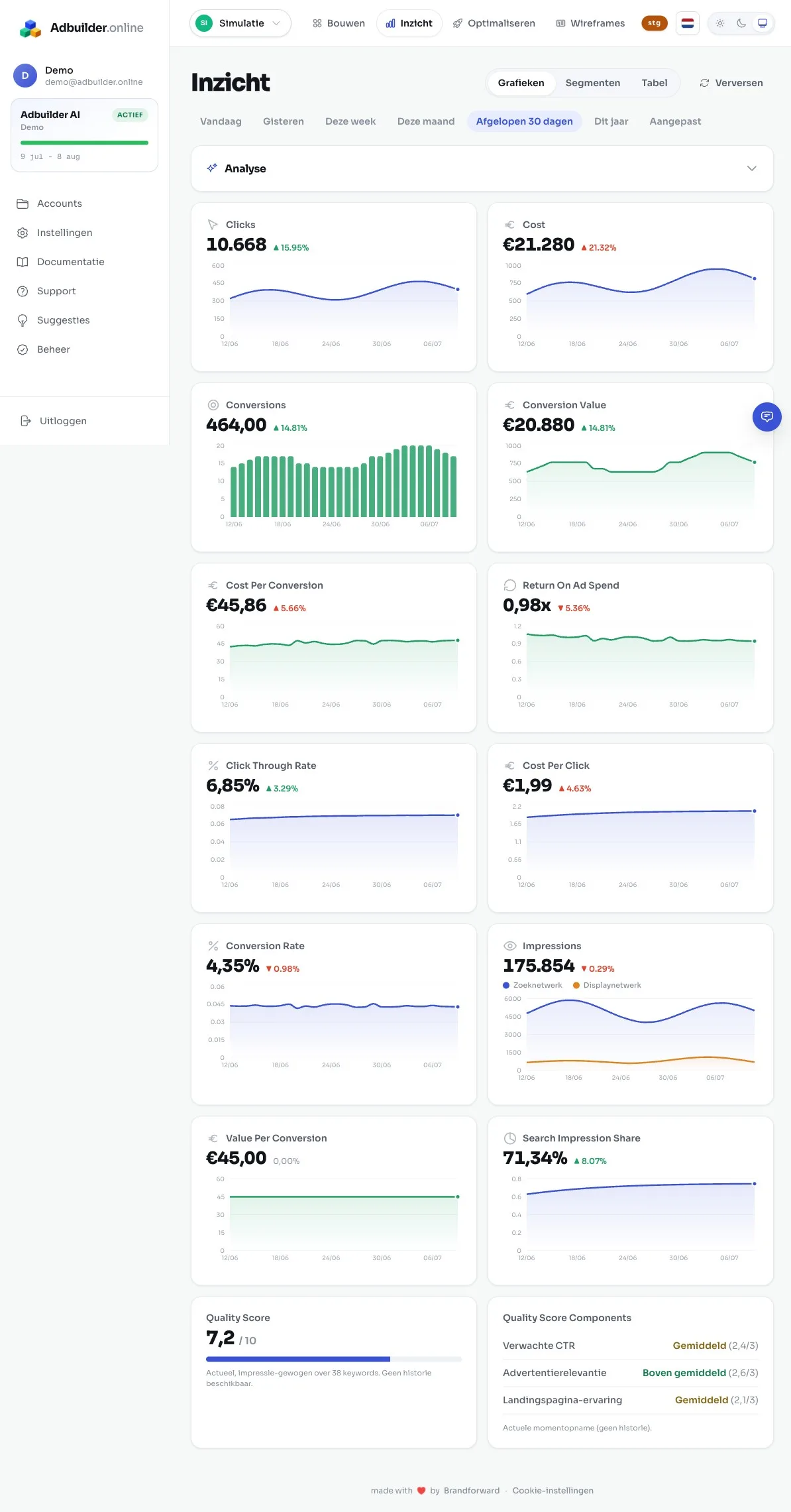
Task: Click the Adbuilder AI ACTIEF card
Action: click(x=84, y=135)
